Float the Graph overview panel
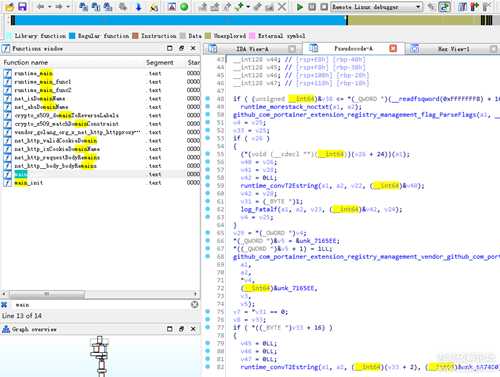 181,329
